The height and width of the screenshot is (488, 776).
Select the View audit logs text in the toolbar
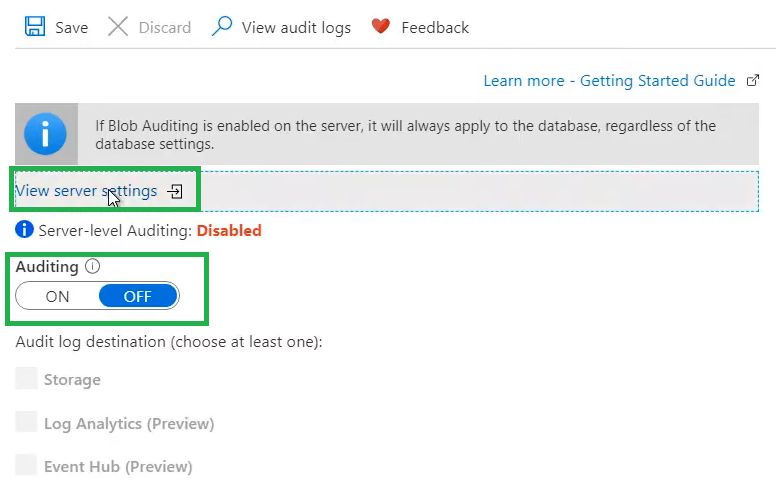pos(296,28)
